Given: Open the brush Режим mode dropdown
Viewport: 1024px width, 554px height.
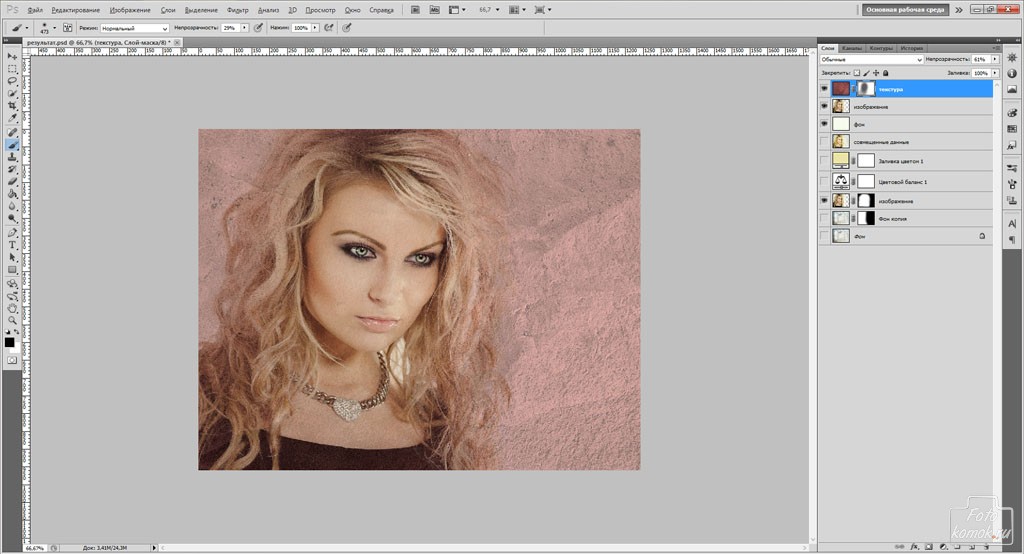Looking at the screenshot, I should click(x=135, y=28).
